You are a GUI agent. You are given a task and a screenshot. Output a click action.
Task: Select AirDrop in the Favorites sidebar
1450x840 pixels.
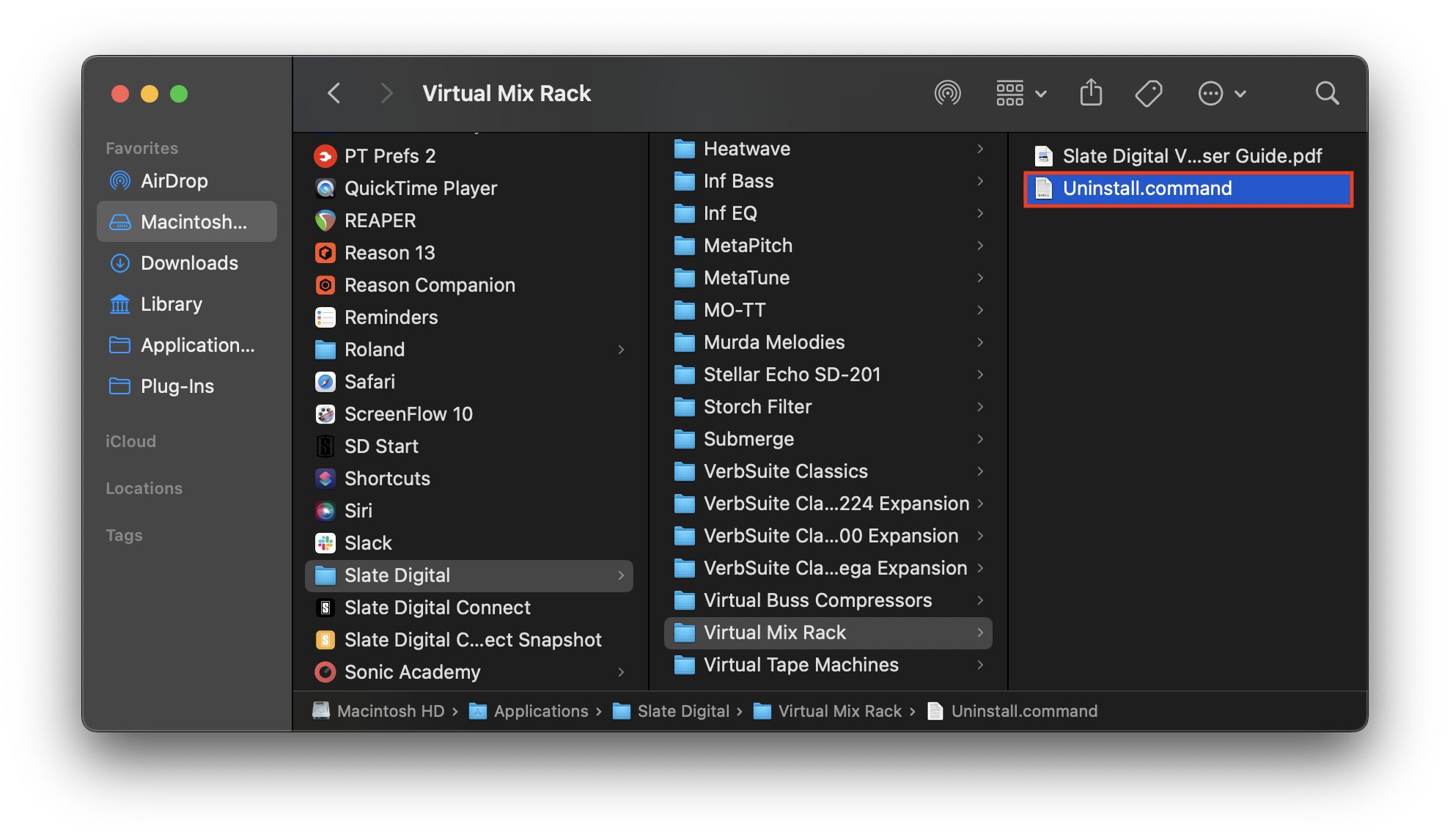coord(187,181)
